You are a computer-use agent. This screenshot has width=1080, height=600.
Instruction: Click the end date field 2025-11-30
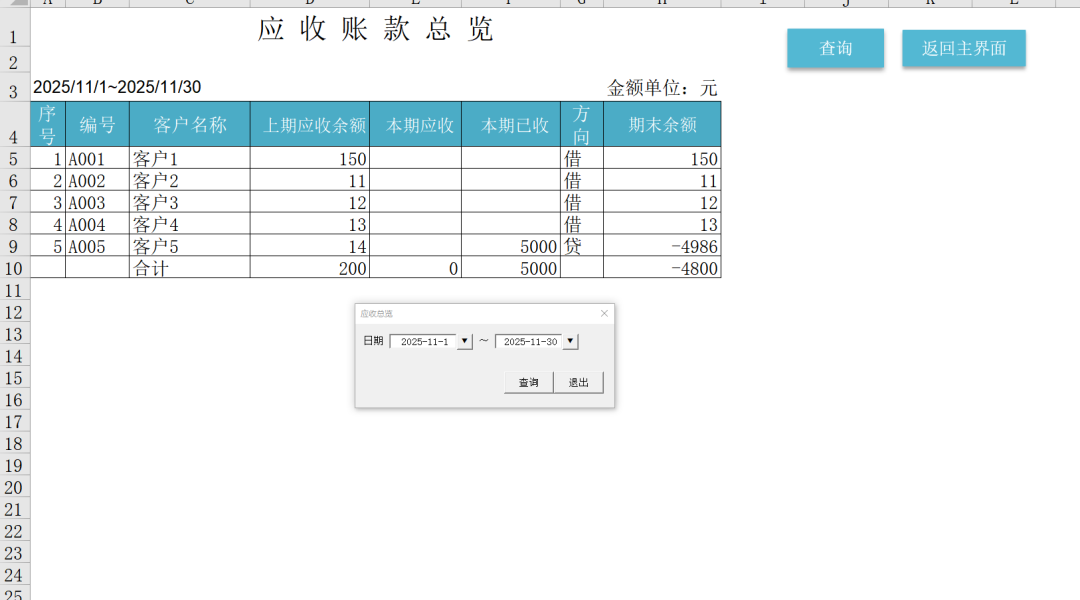(529, 341)
